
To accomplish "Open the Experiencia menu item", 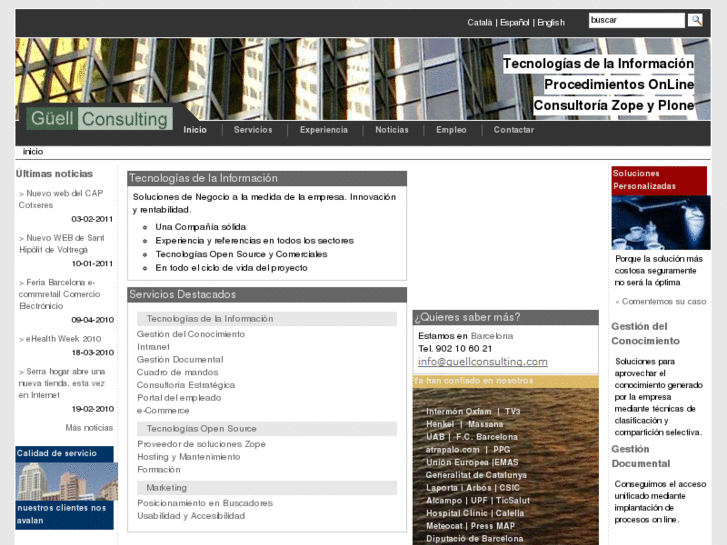I will click(x=324, y=130).
